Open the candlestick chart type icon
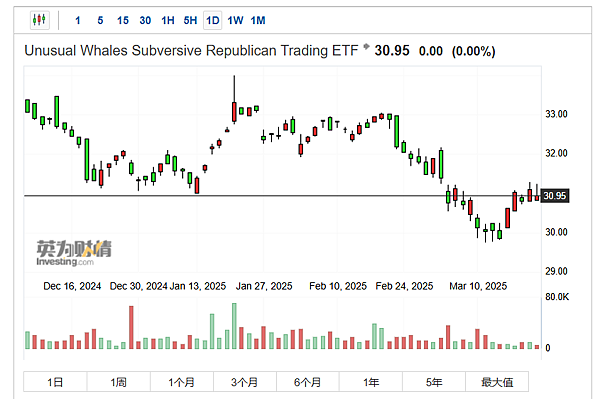The image size is (600, 399). [x=39, y=20]
